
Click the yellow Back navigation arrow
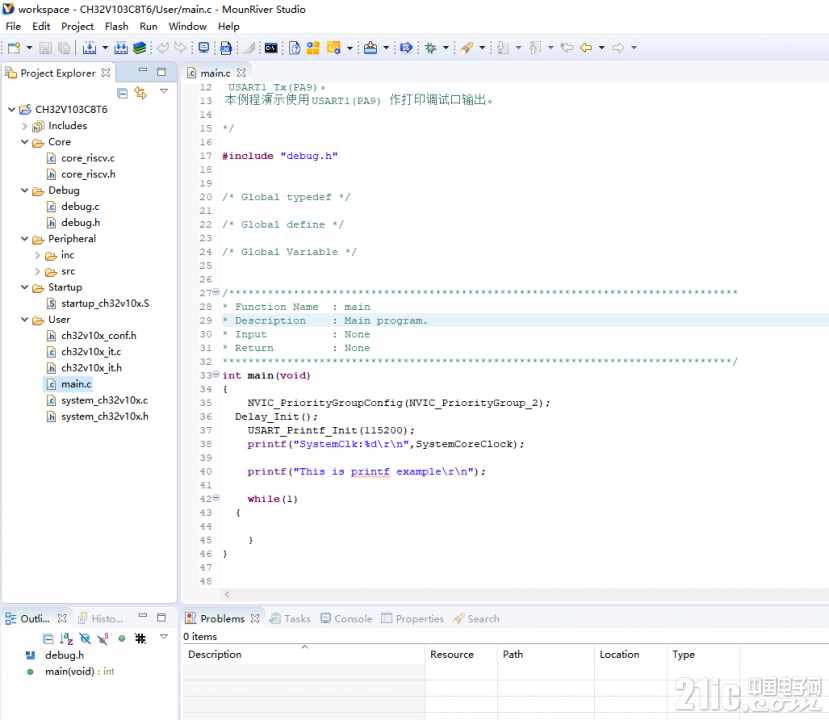[x=586, y=48]
